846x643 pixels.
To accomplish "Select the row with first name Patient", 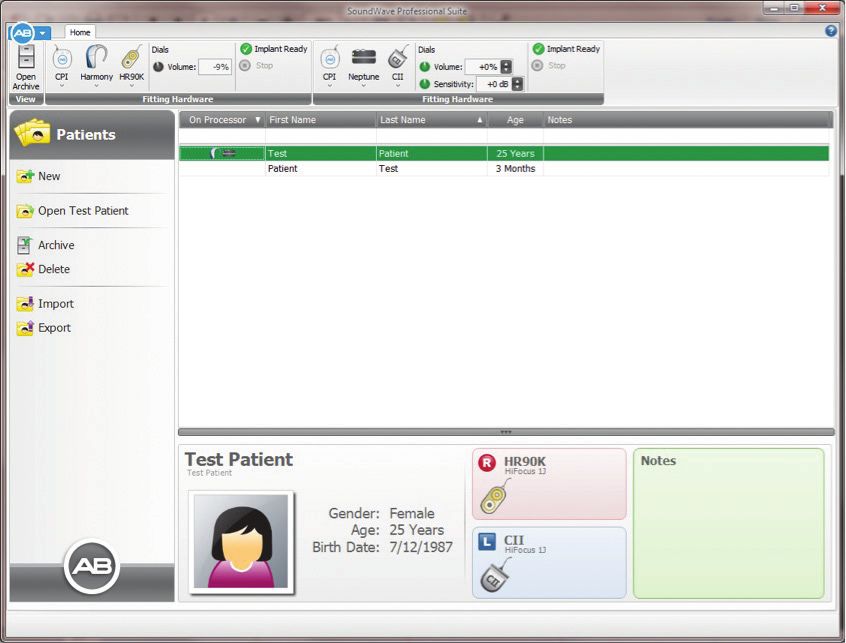I will click(504, 168).
